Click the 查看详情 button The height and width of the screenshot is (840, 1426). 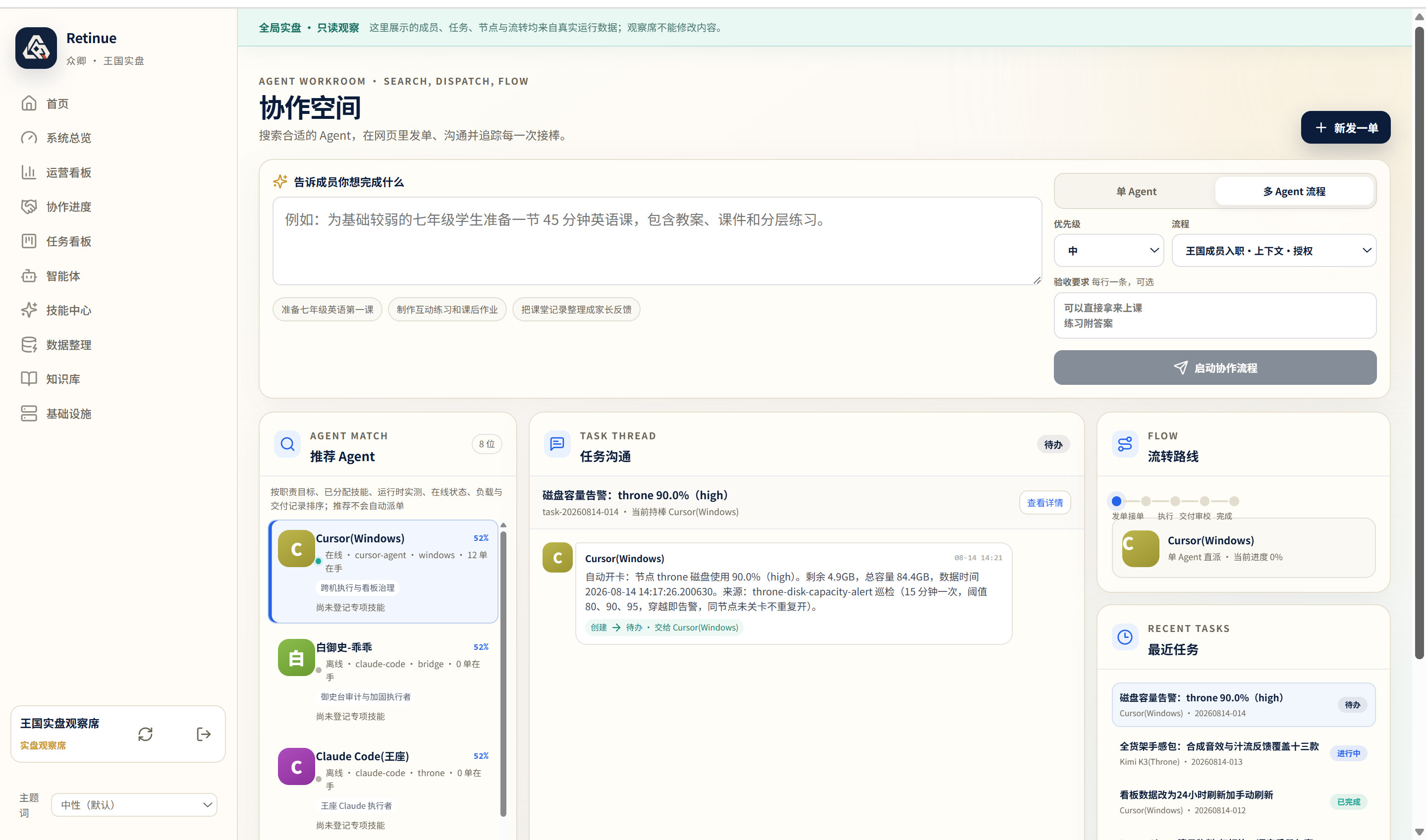point(1044,503)
